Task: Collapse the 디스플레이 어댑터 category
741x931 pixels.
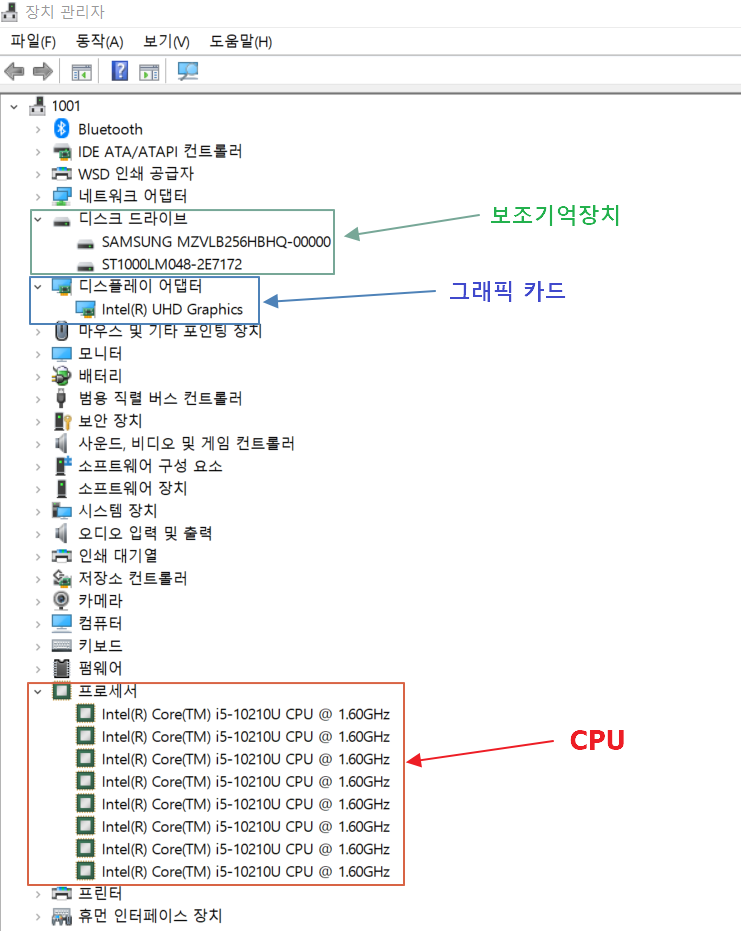Action: coord(38,287)
